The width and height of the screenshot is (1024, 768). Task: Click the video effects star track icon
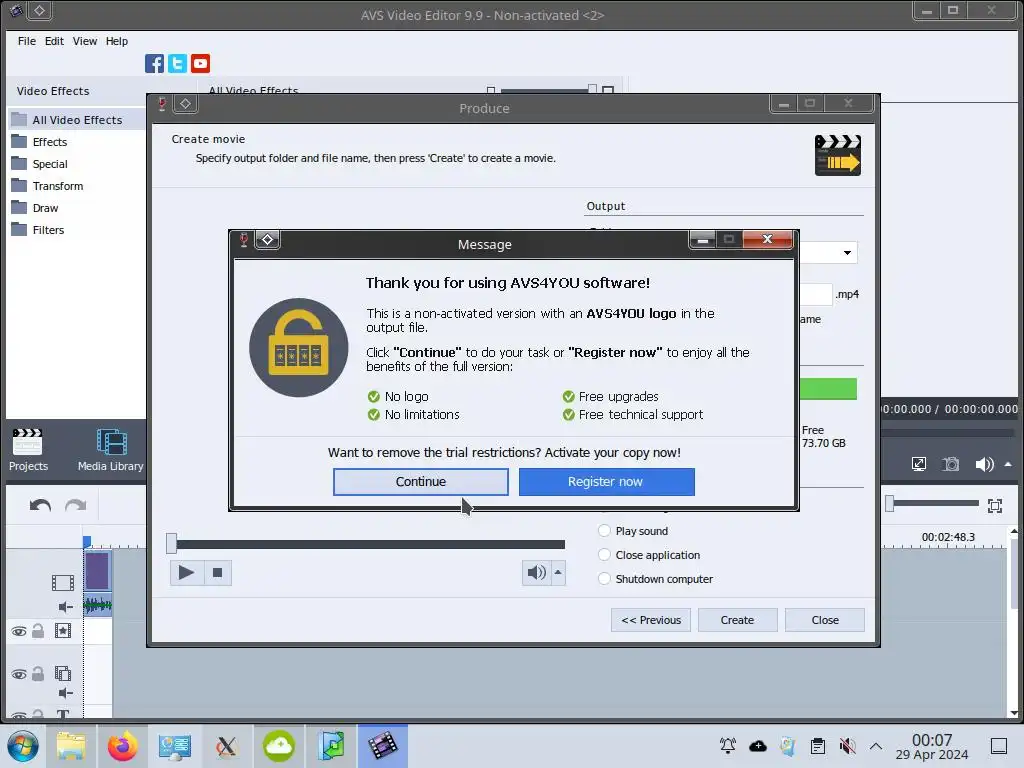click(63, 631)
